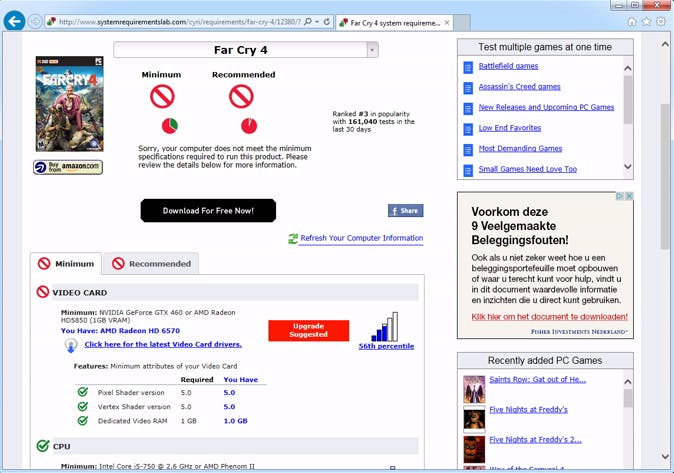The height and width of the screenshot is (473, 674).
Task: Click the refresh icon in address bar
Action: pyautogui.click(x=327, y=22)
